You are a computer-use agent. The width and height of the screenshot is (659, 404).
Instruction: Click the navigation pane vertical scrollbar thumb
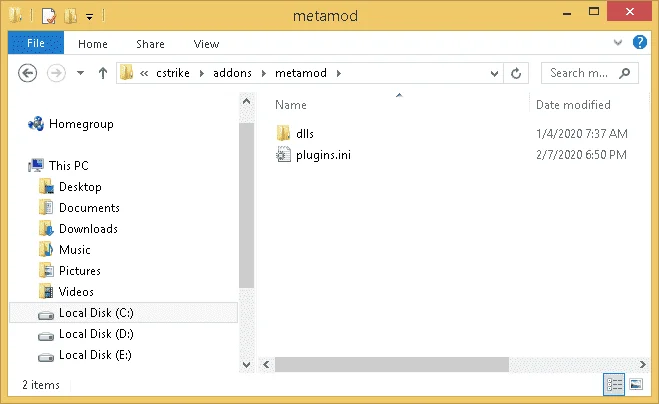click(x=247, y=206)
